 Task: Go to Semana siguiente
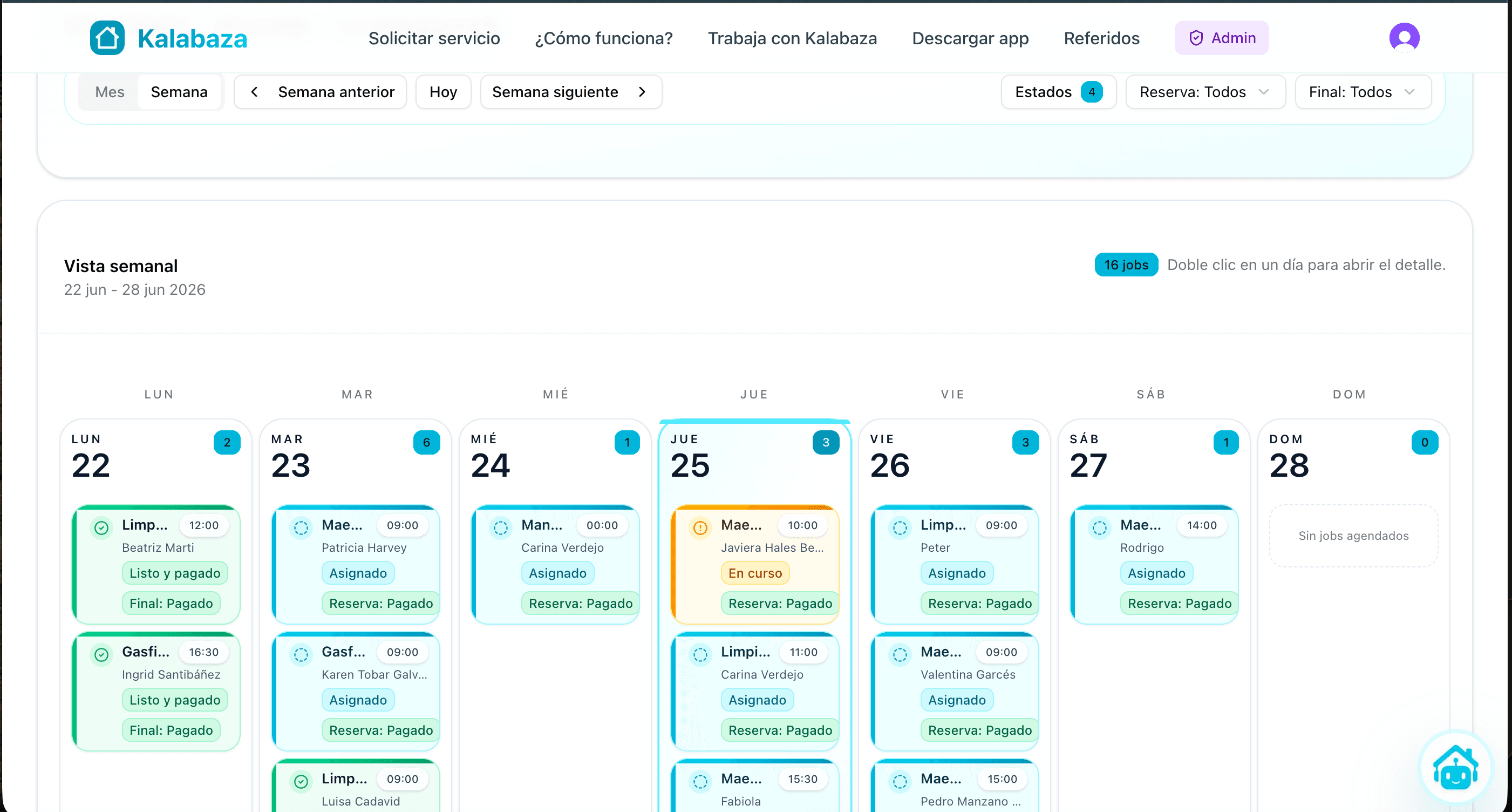(570, 92)
